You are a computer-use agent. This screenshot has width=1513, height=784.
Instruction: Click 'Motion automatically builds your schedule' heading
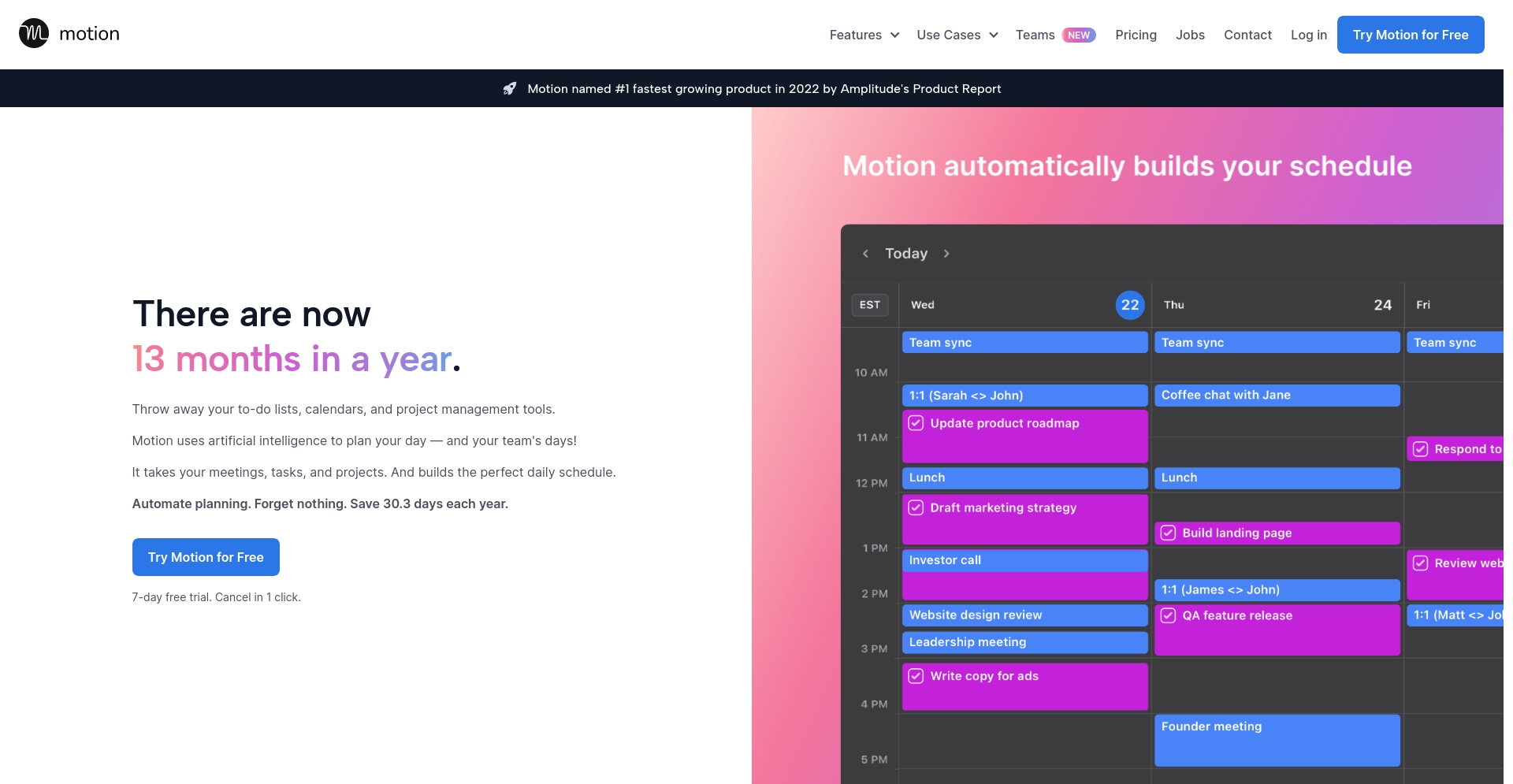tap(1127, 166)
